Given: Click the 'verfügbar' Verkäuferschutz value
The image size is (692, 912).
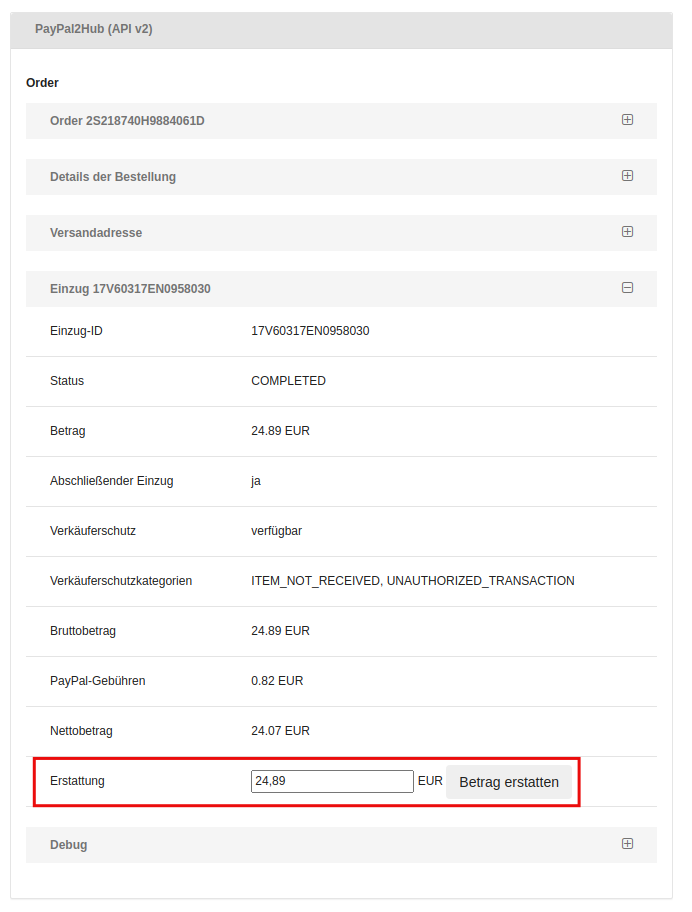Looking at the screenshot, I should [x=276, y=531].
